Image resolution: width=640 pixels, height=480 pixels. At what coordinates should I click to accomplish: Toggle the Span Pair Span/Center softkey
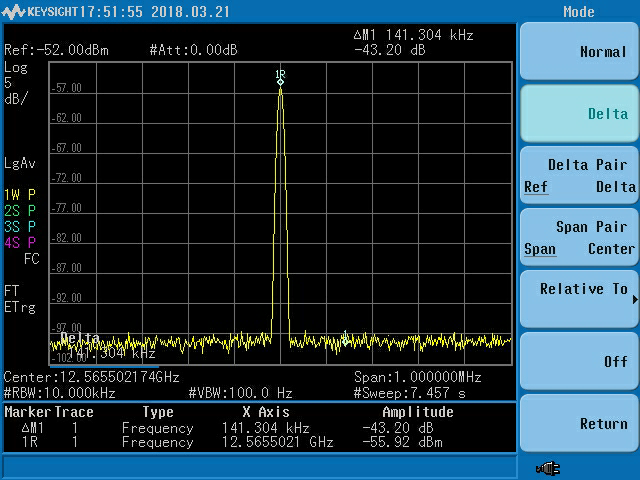click(579, 238)
